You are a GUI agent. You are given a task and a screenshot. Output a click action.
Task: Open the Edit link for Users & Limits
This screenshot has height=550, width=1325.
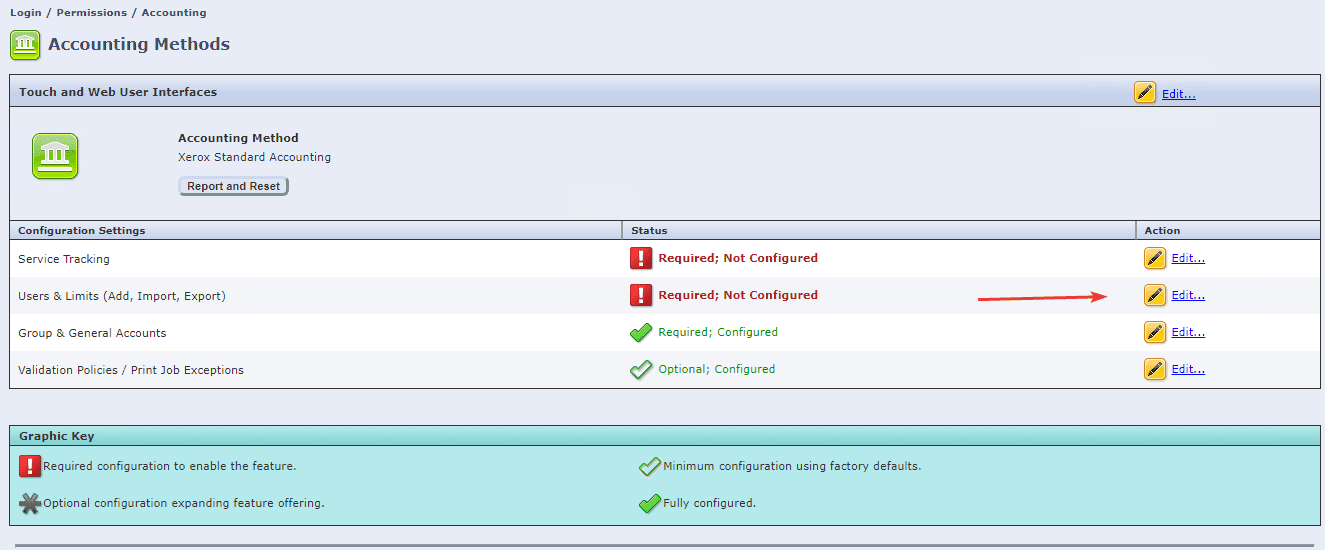point(1188,295)
